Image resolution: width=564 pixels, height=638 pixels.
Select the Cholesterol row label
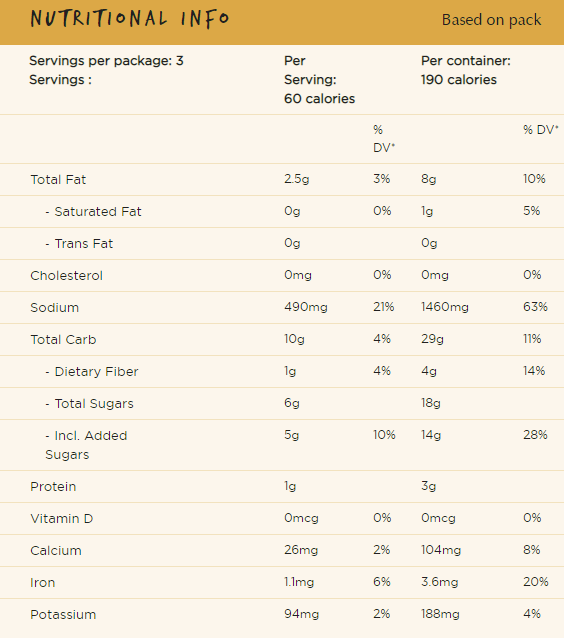coord(66,275)
